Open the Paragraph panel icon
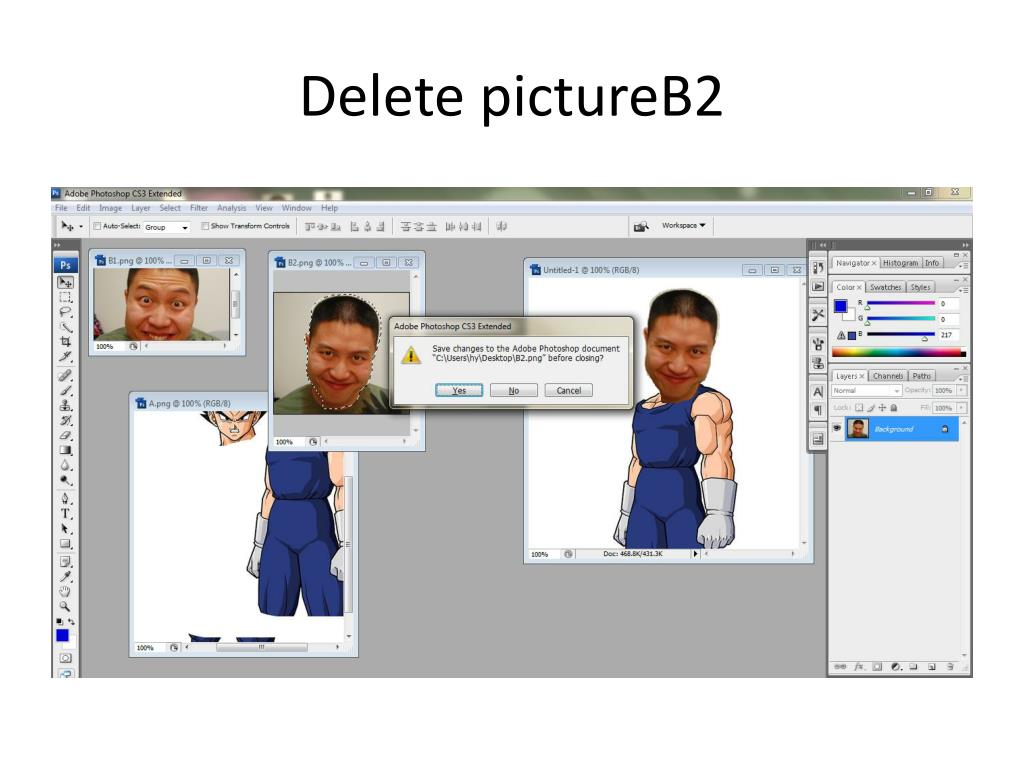Viewport: 1024px width, 768px height. [818, 410]
